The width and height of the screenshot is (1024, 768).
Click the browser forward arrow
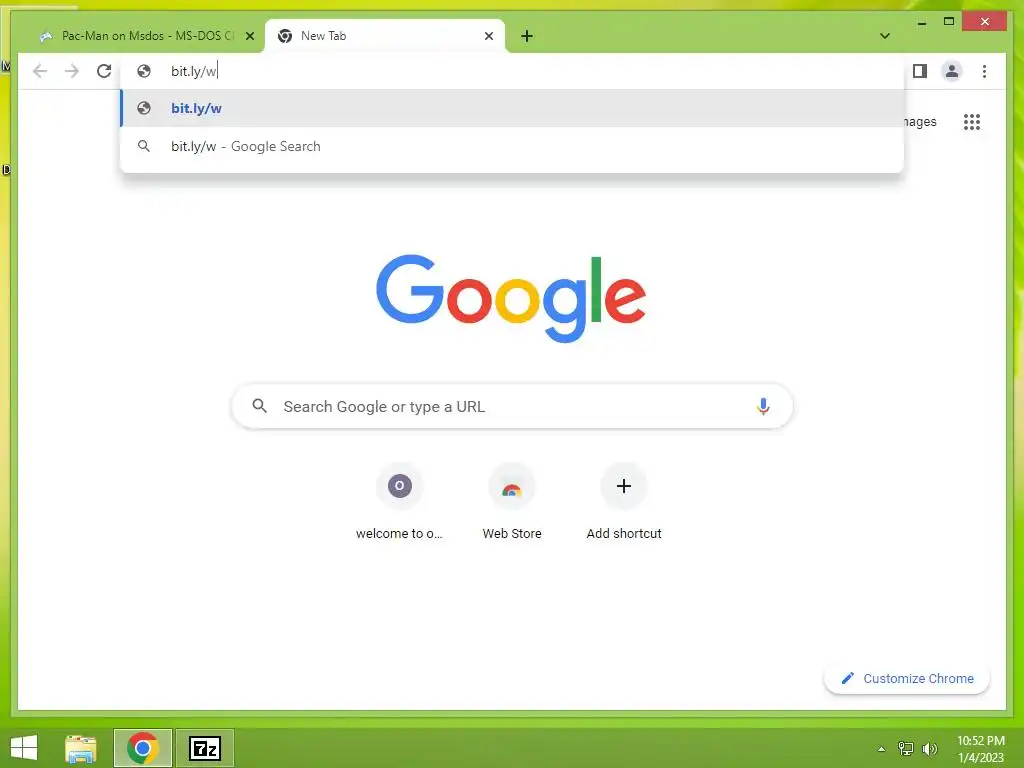(72, 71)
